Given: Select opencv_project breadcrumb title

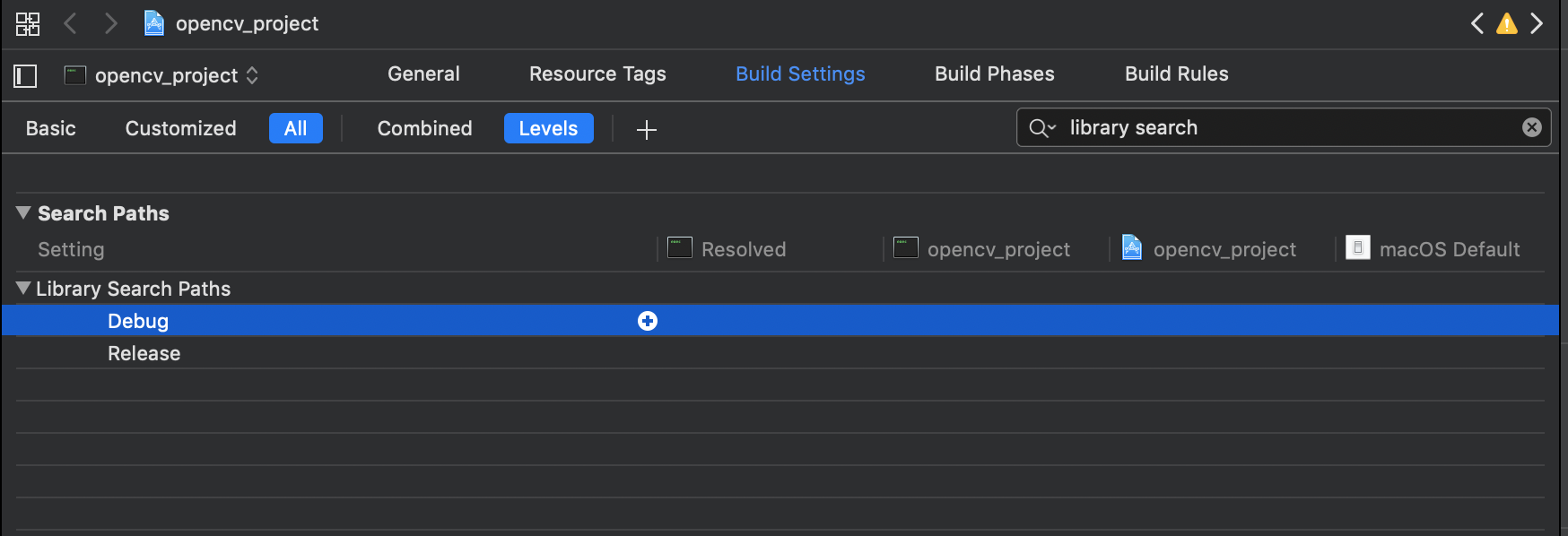Looking at the screenshot, I should [247, 23].
